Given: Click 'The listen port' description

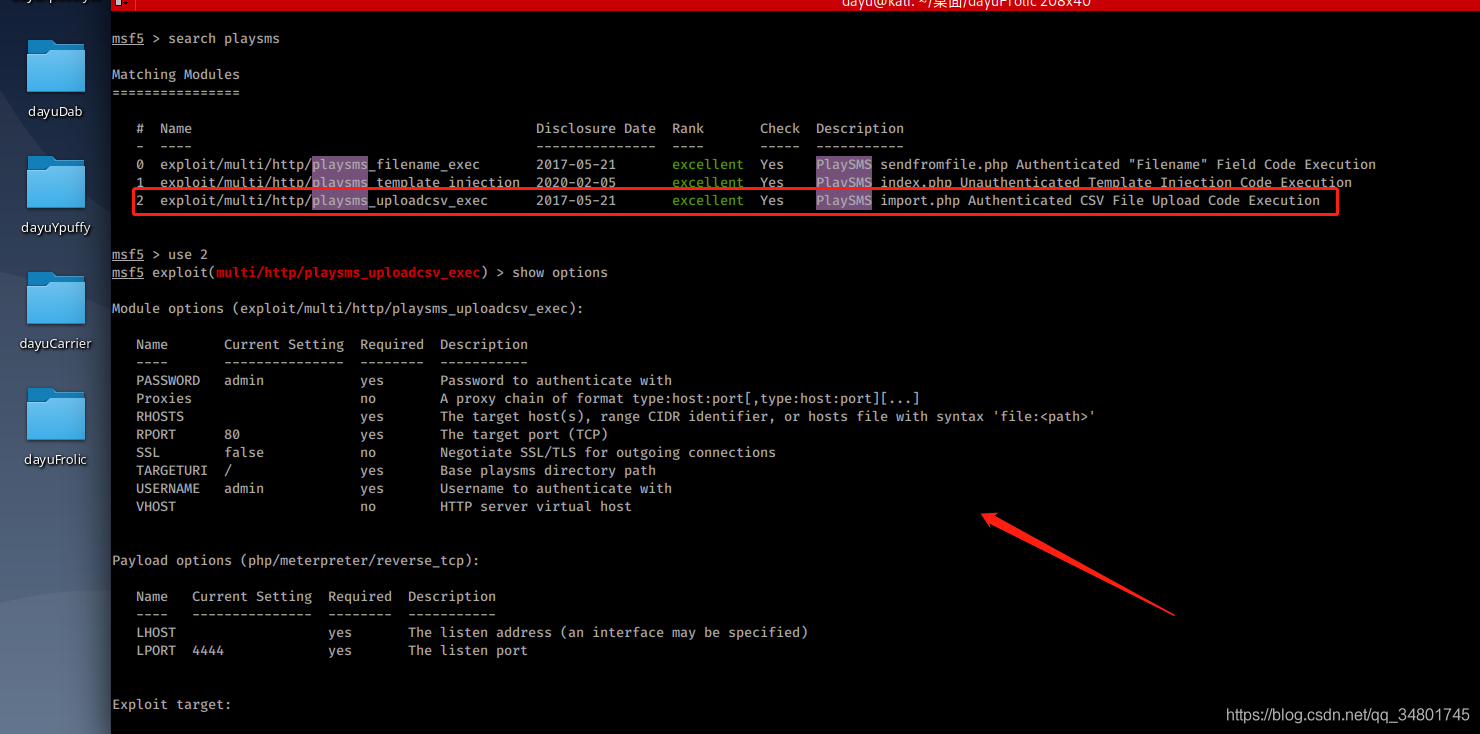Looking at the screenshot, I should coord(468,650).
